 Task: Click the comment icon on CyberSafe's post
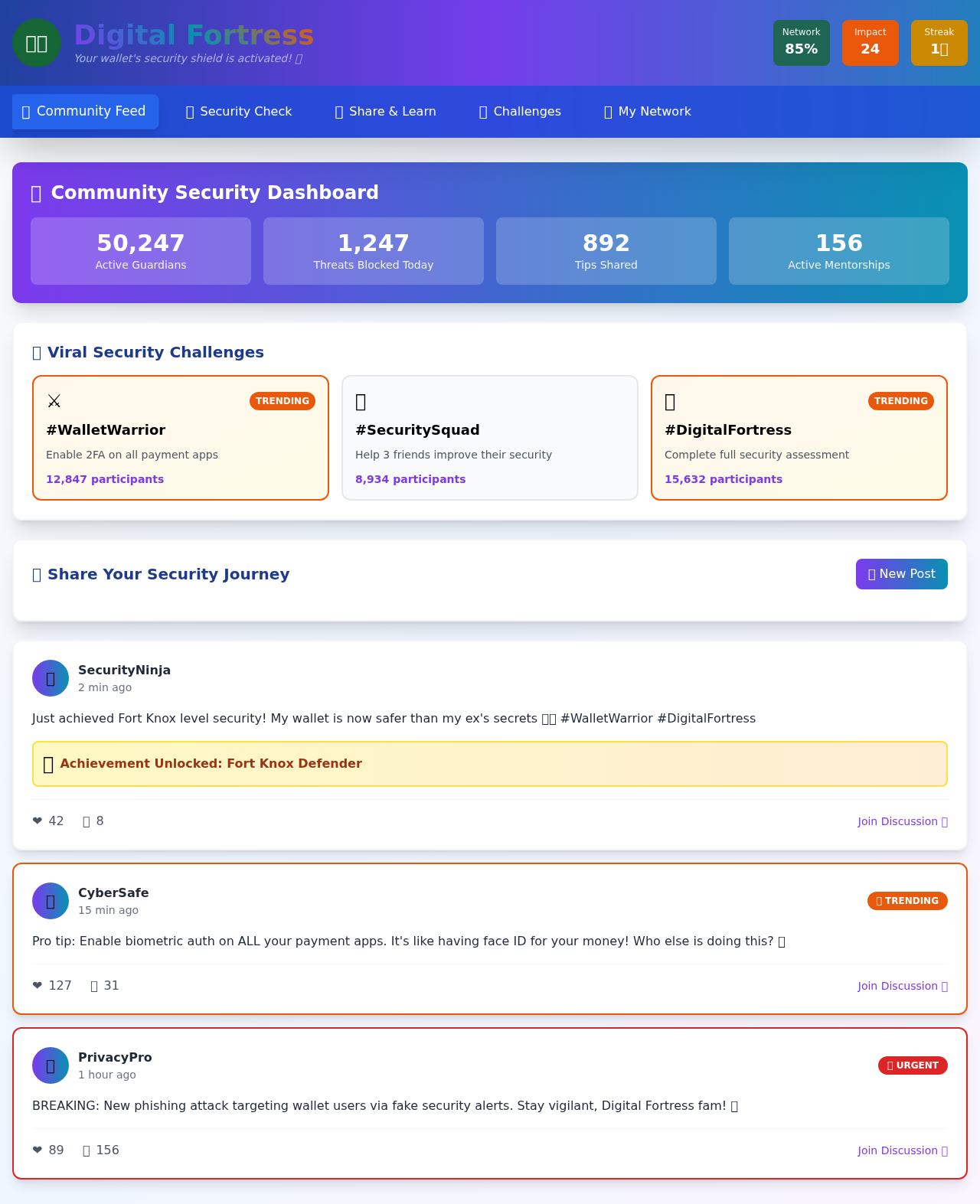tap(96, 986)
